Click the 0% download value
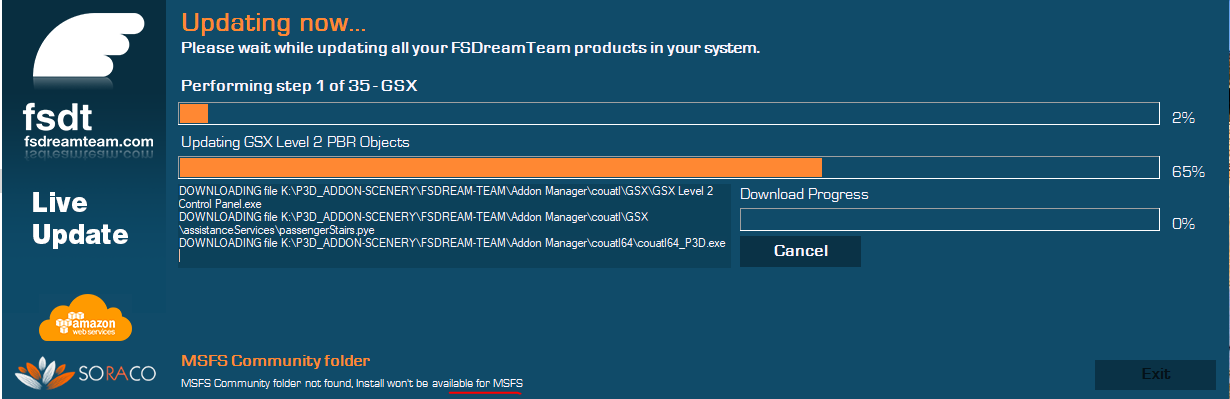Image resolution: width=1230 pixels, height=399 pixels. click(1184, 223)
